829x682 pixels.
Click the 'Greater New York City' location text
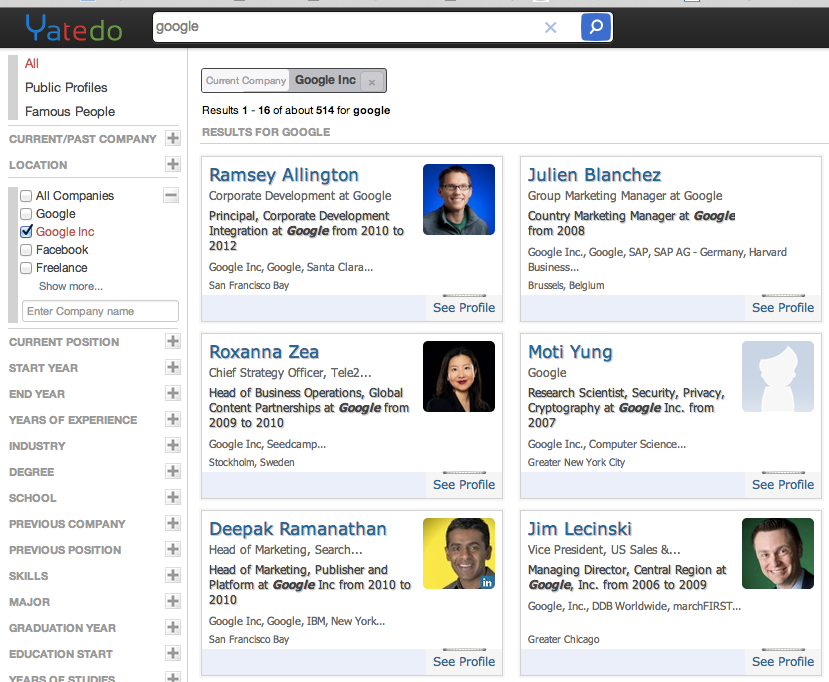coord(576,463)
